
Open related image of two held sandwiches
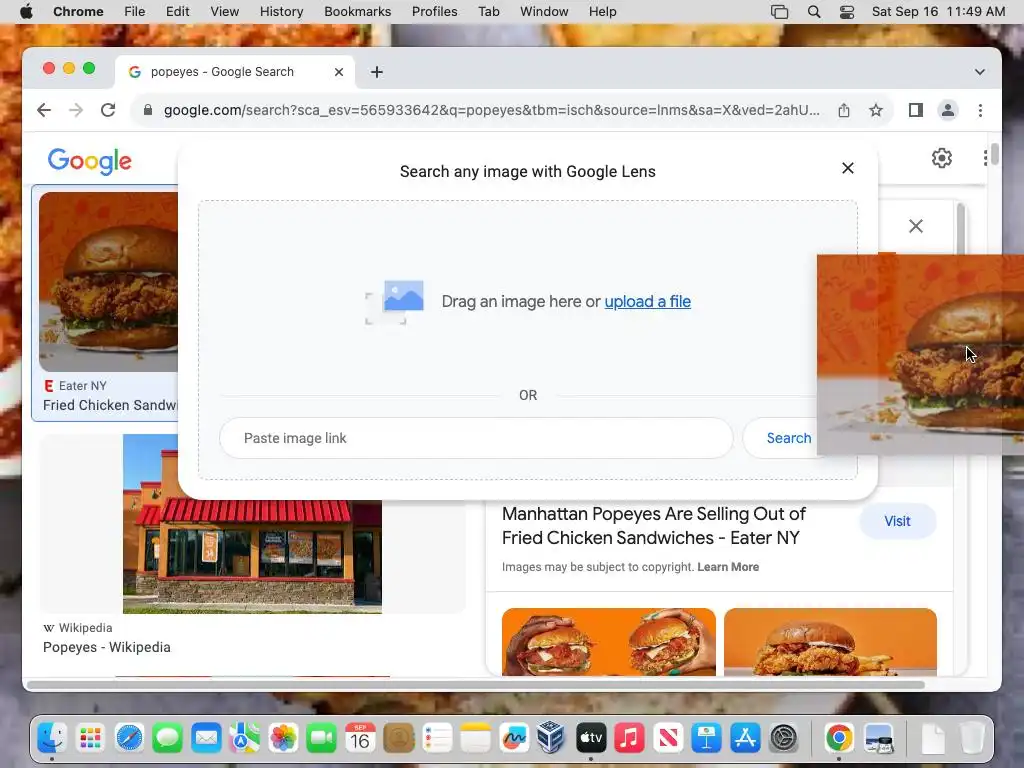609,642
